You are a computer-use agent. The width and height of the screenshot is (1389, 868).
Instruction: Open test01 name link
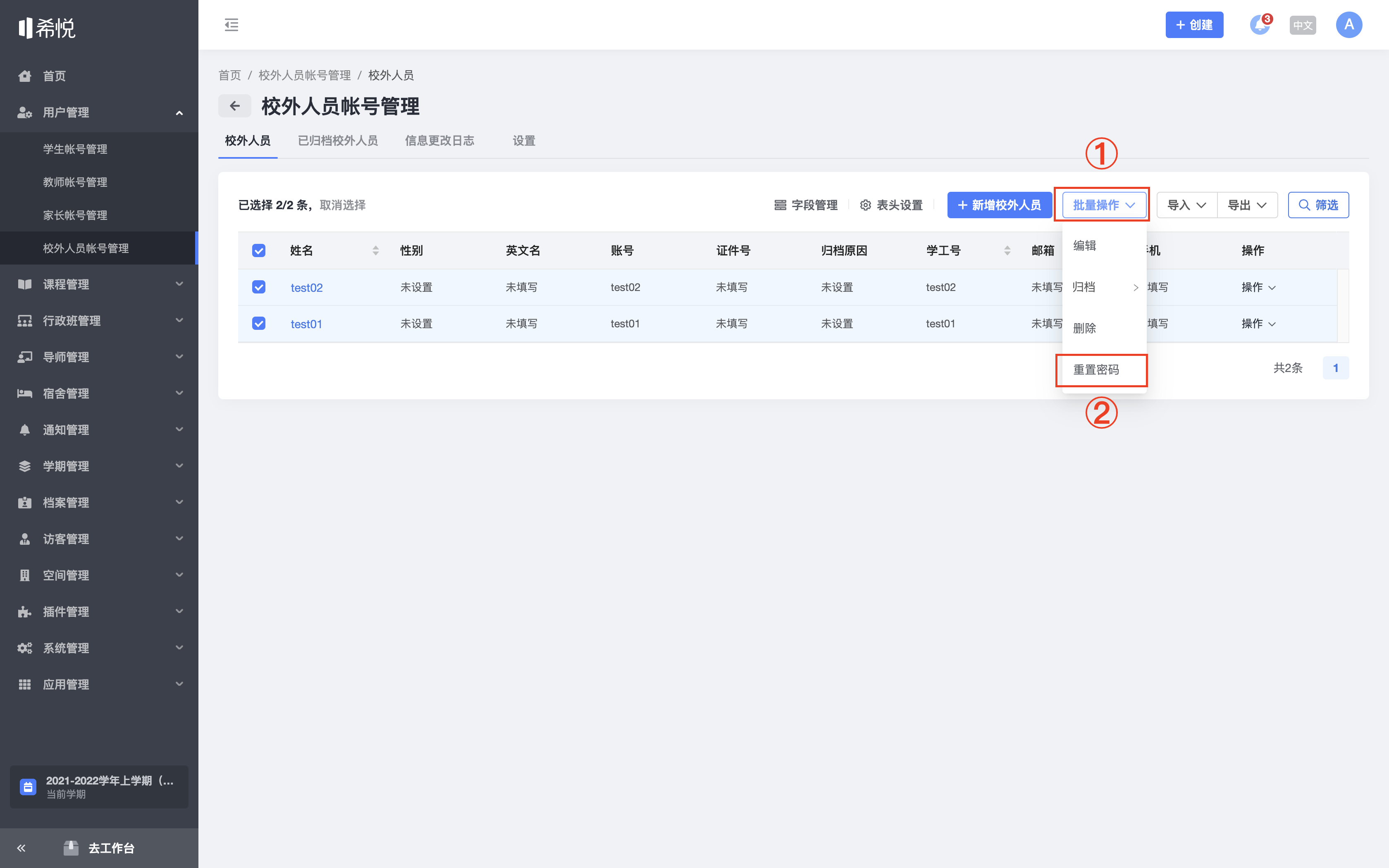(306, 324)
